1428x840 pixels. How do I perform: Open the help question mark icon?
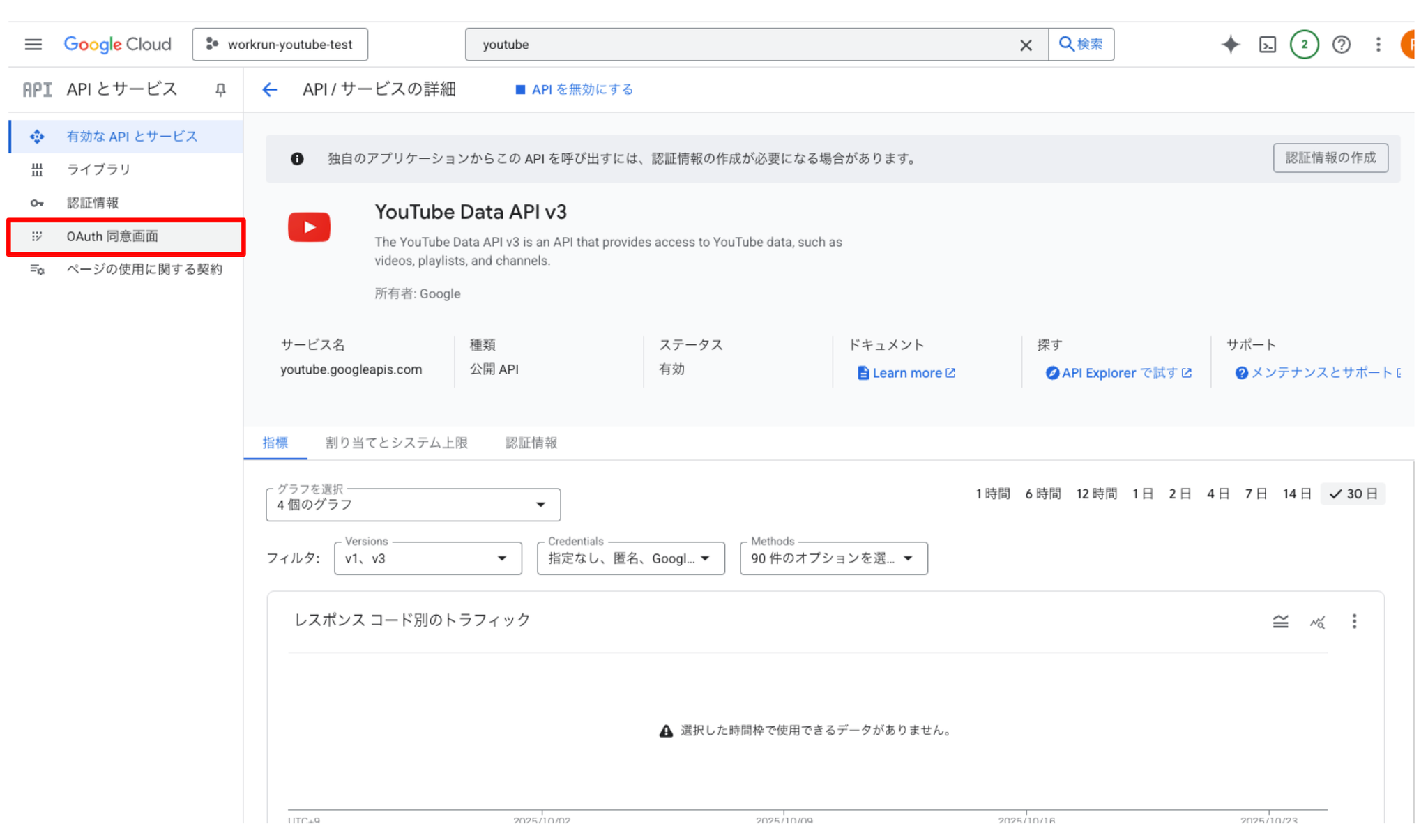(1341, 45)
